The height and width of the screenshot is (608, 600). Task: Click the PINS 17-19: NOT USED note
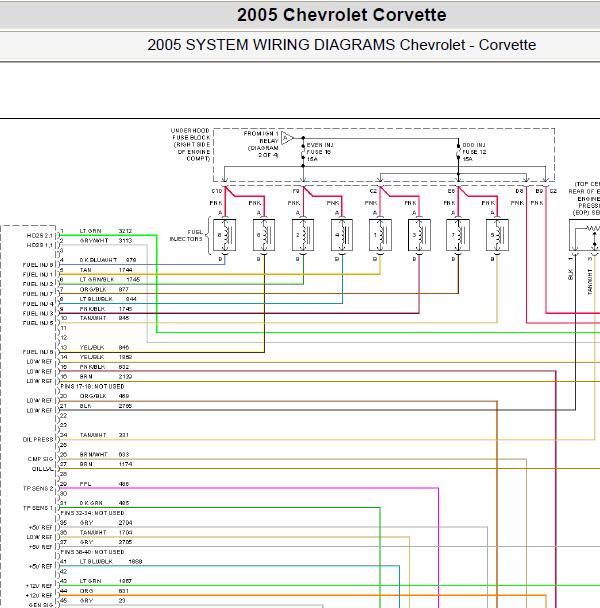coord(92,387)
